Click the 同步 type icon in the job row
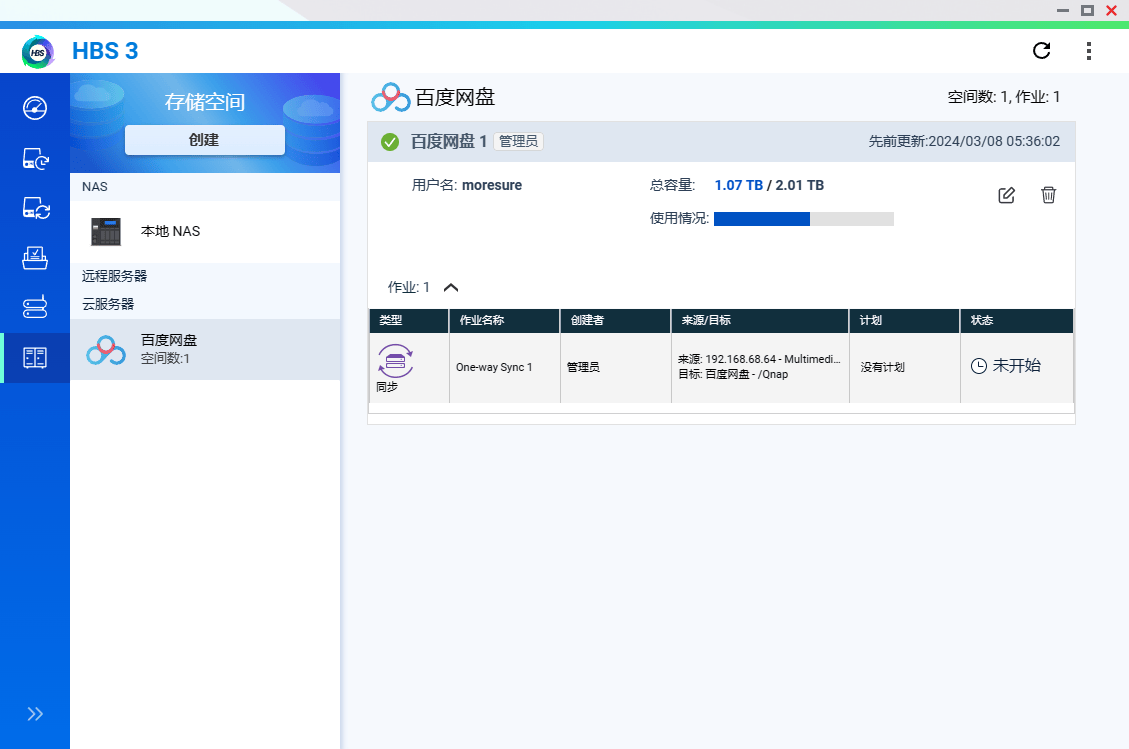Viewport: 1129px width, 749px height. [395, 362]
